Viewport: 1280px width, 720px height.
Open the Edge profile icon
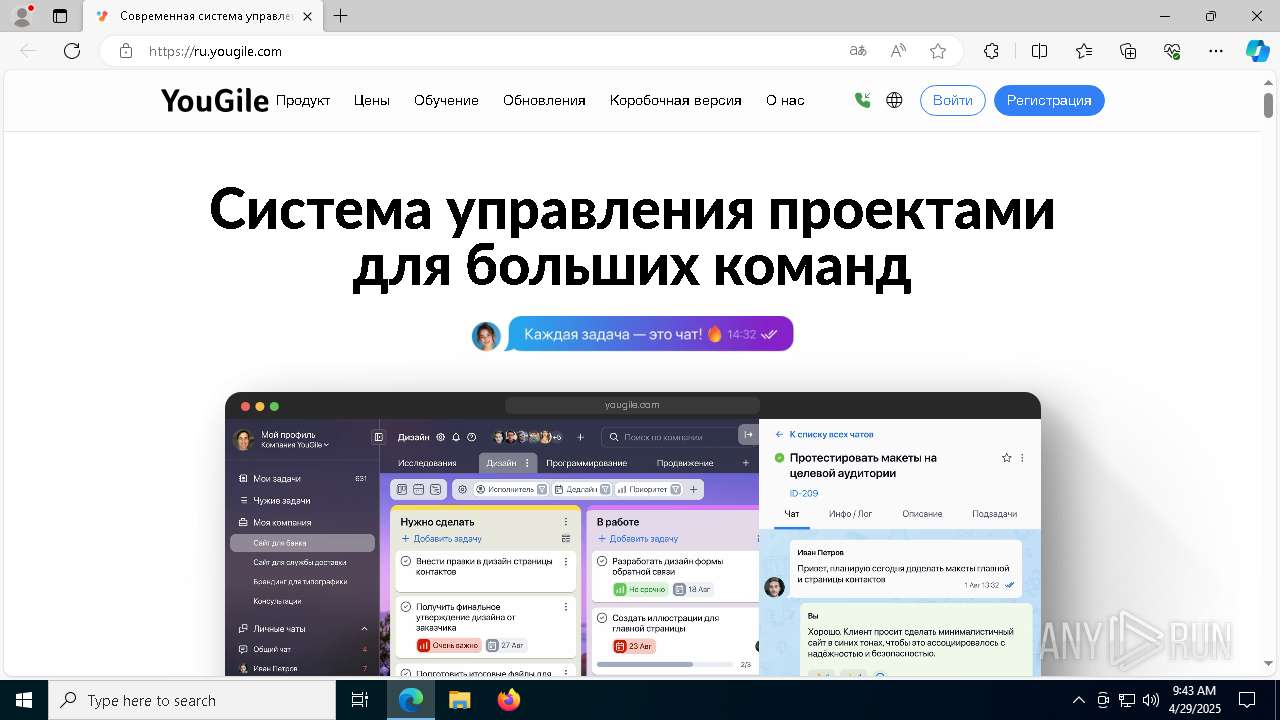click(22, 16)
